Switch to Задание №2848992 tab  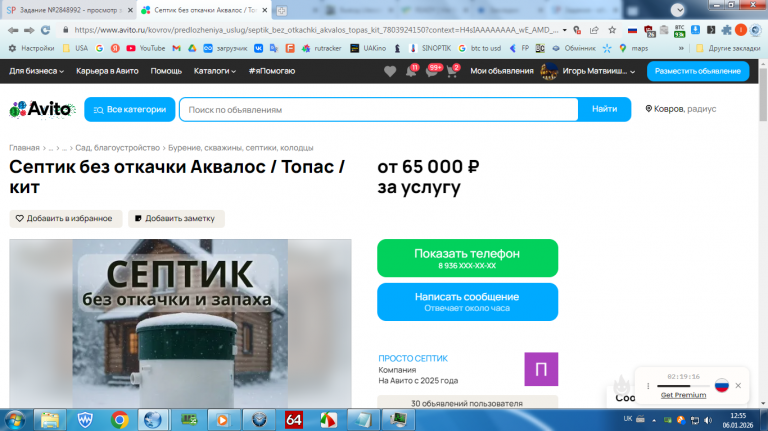tap(69, 10)
